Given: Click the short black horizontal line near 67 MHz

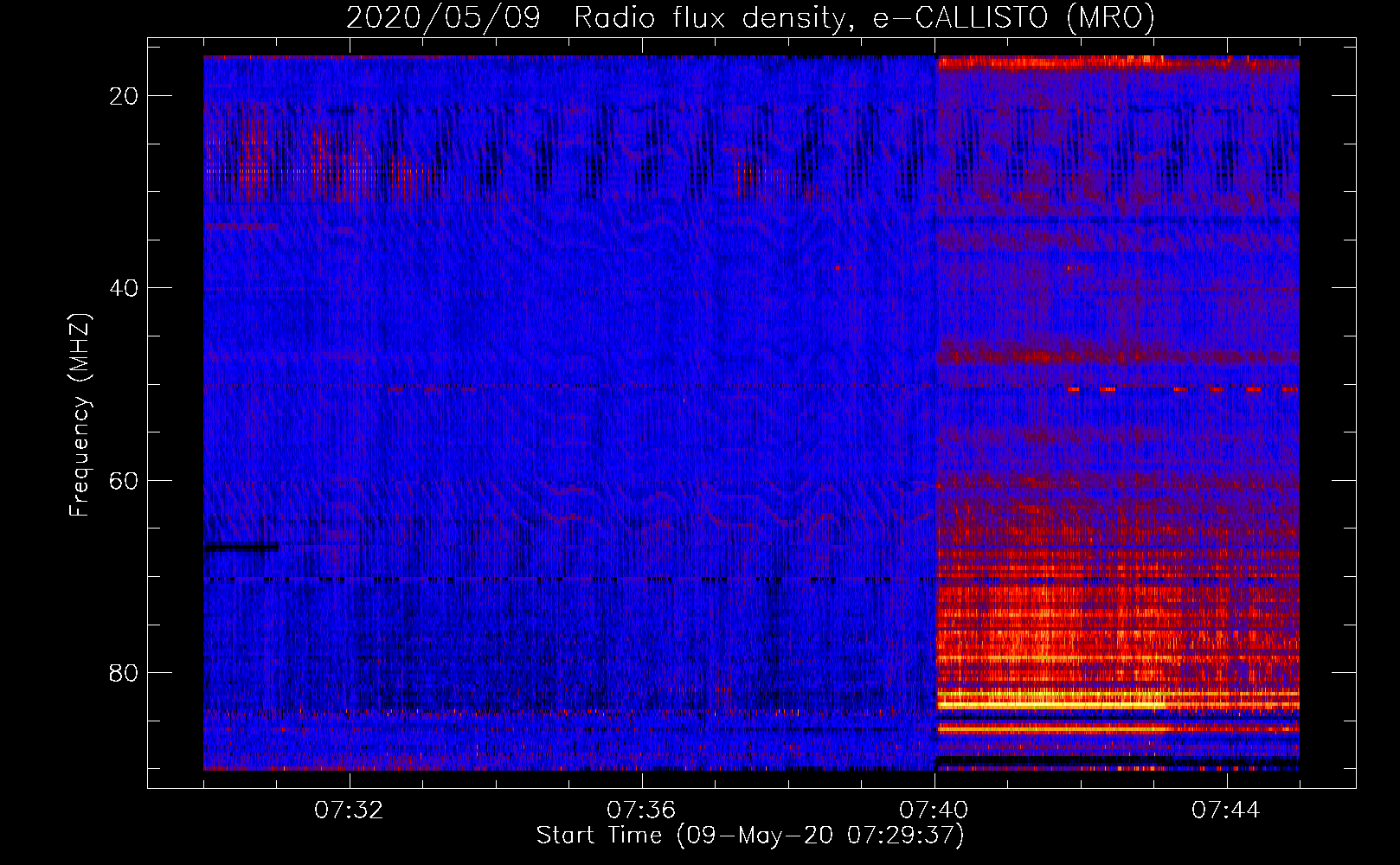Looking at the screenshot, I should 241,547.
